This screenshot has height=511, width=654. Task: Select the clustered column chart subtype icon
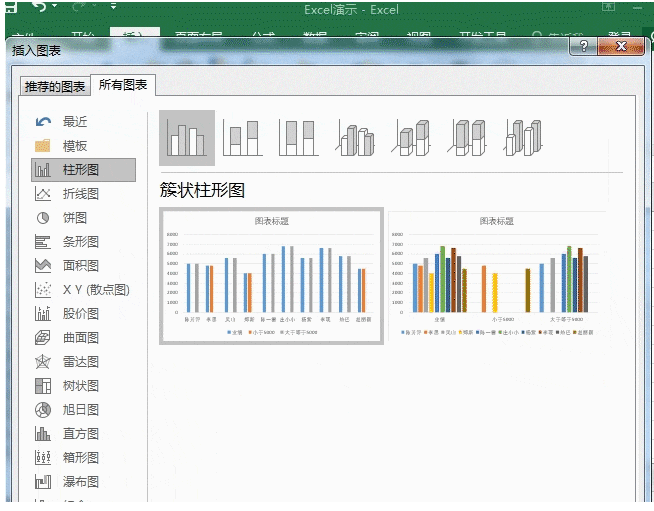[x=187, y=138]
